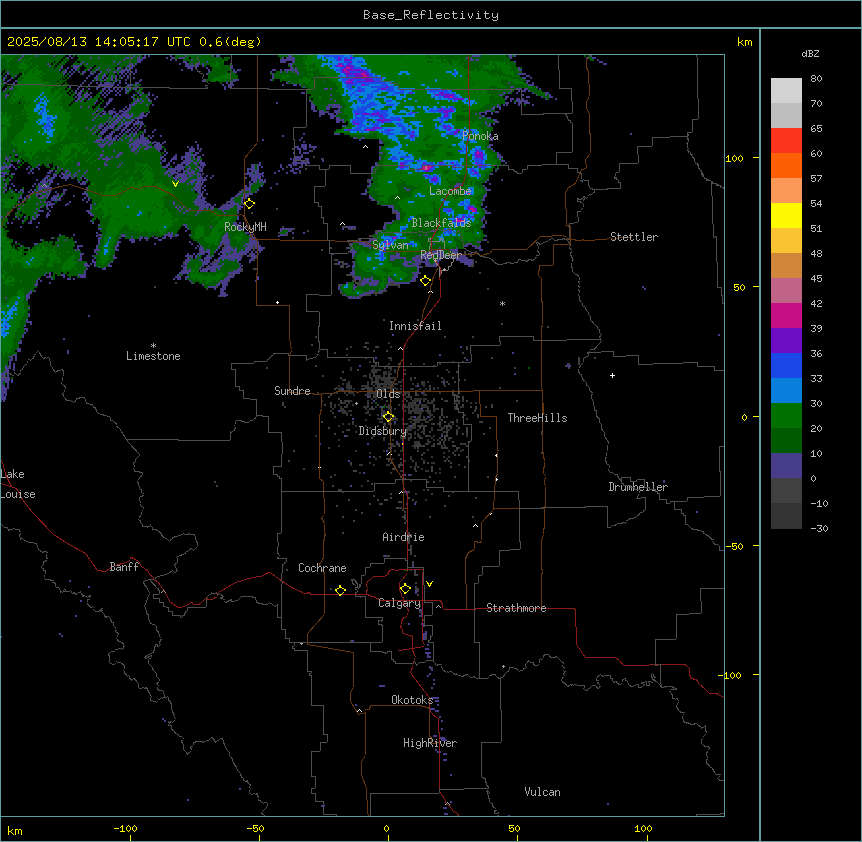Image resolution: width=862 pixels, height=842 pixels.
Task: Pick the blue 33-36 dBZ legend swatch
Action: (786, 366)
